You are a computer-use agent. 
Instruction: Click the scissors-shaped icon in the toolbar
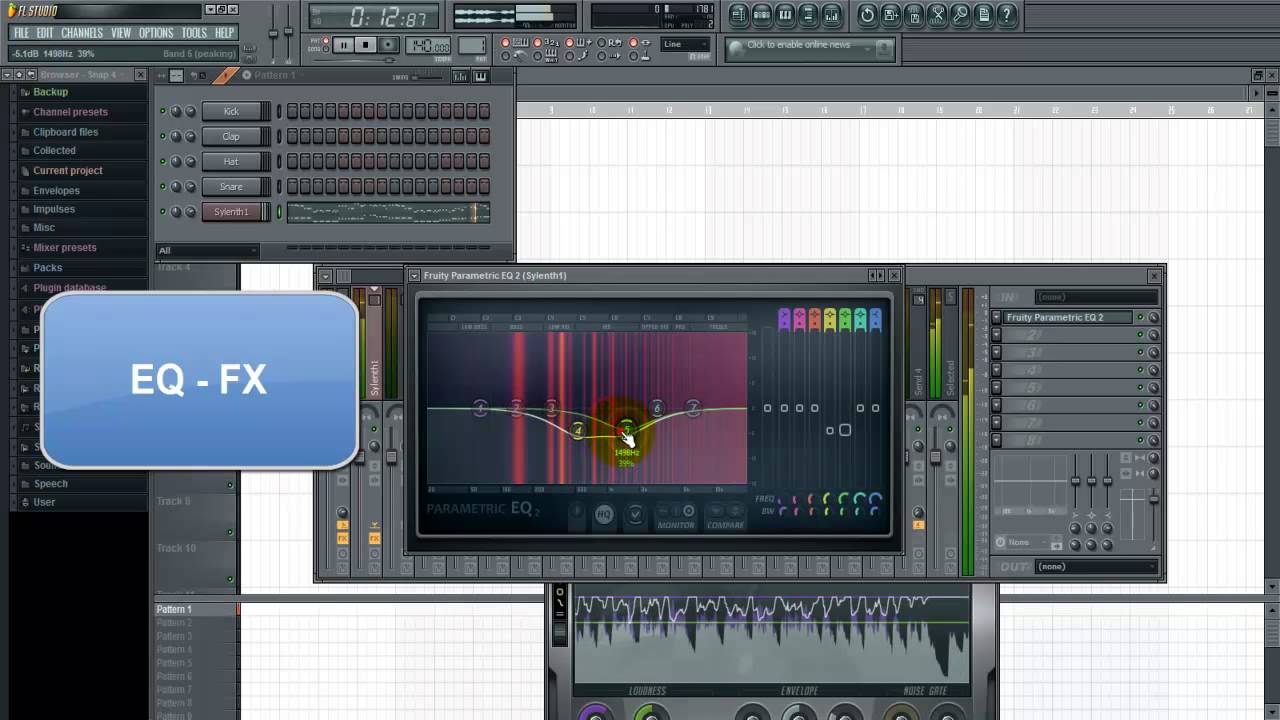coord(937,14)
